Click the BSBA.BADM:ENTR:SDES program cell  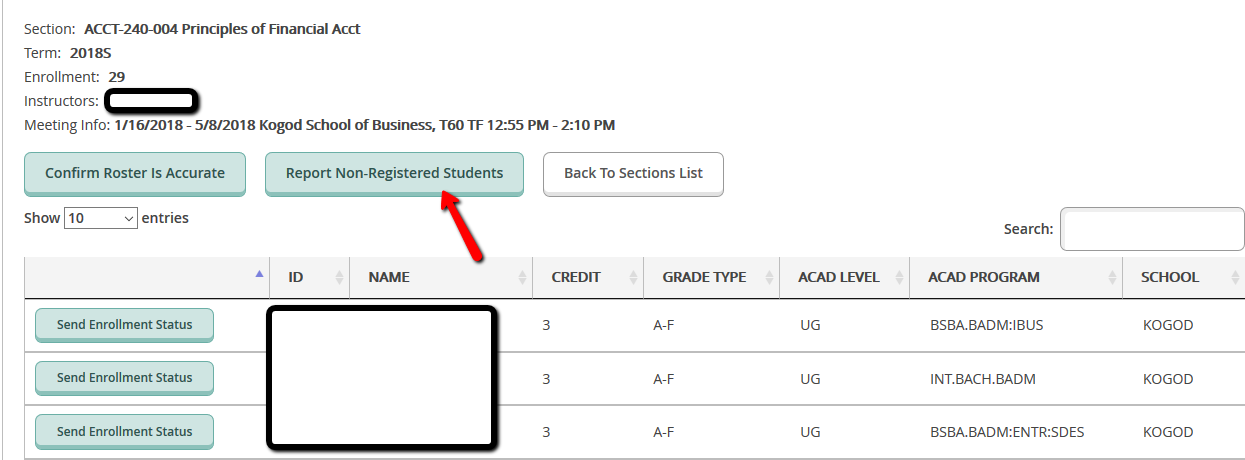(x=1006, y=433)
